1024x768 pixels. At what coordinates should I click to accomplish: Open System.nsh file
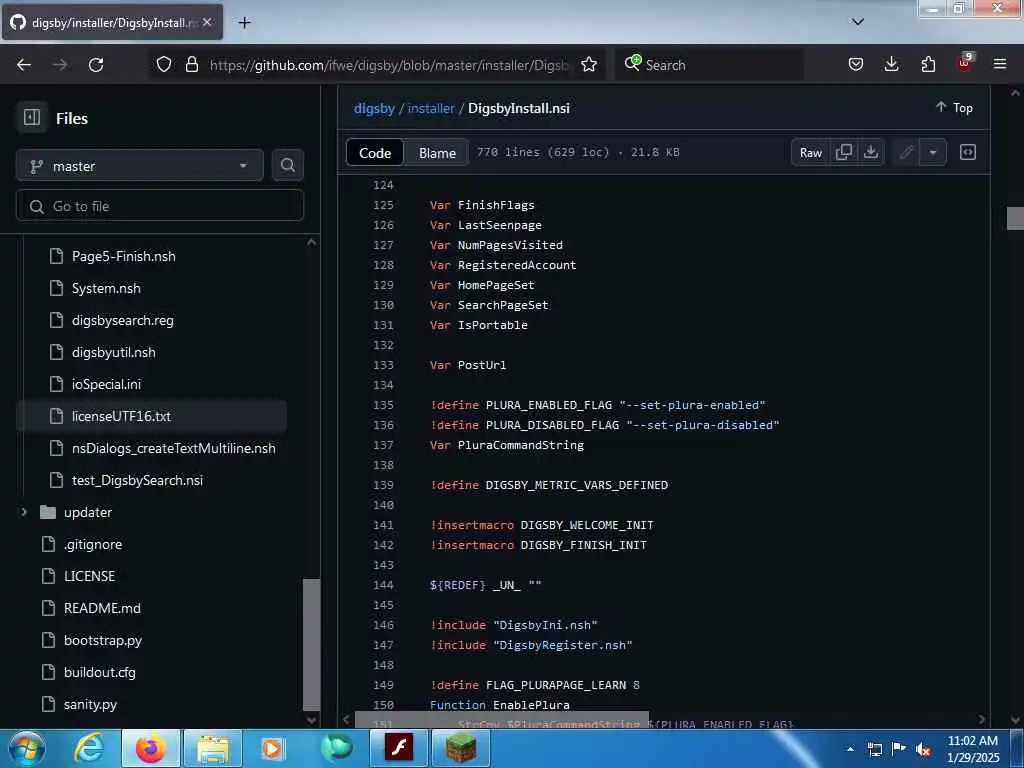click(106, 288)
